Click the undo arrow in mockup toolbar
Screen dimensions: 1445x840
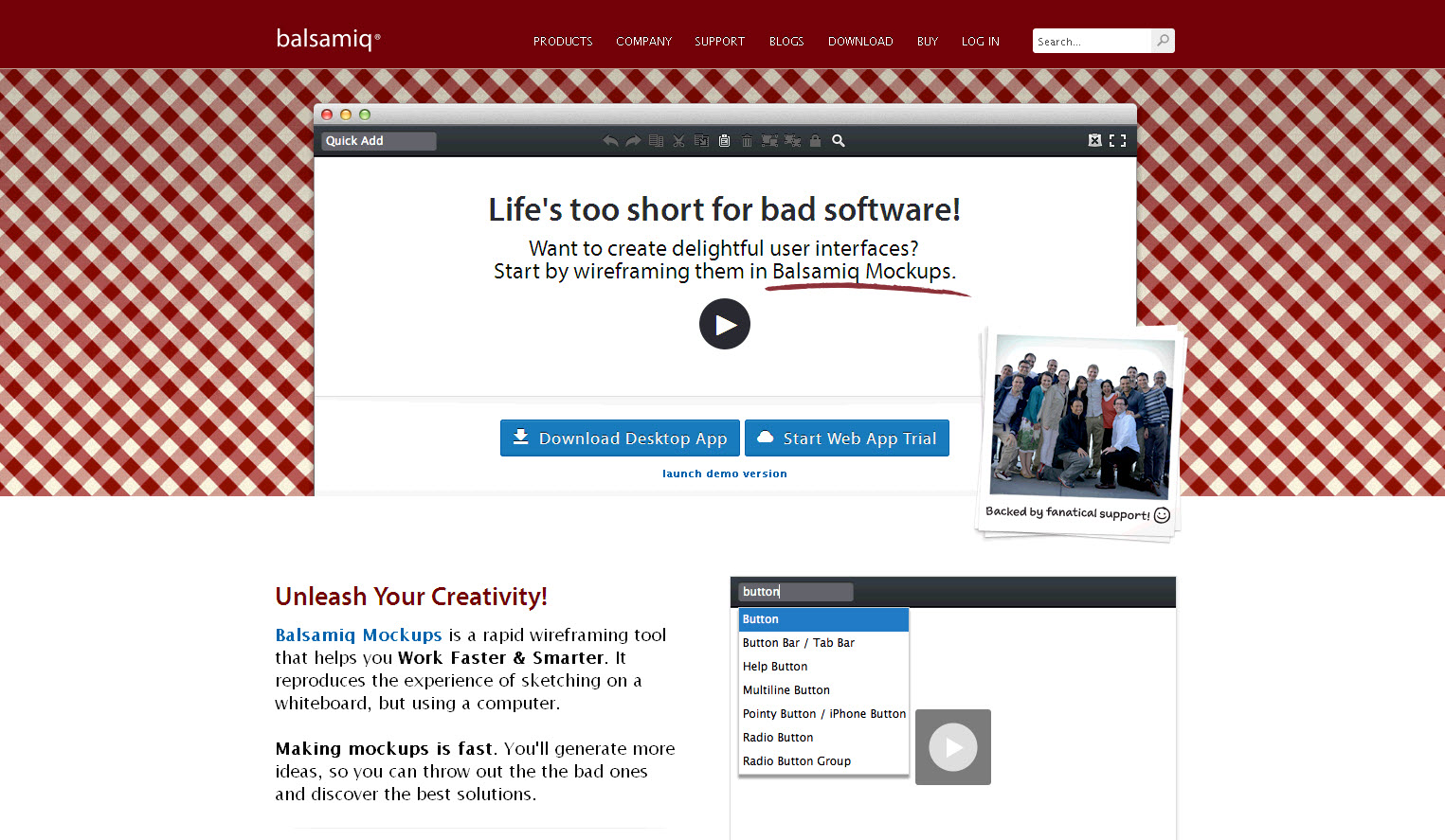(610, 141)
